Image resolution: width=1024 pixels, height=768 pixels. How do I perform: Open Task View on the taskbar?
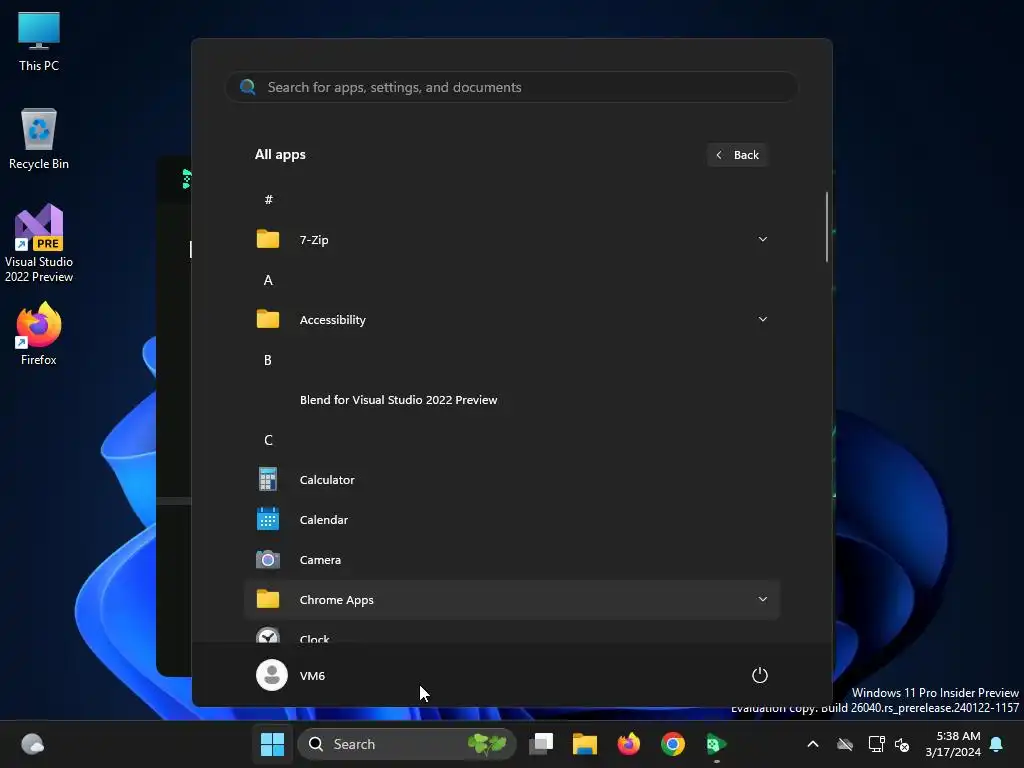541,744
